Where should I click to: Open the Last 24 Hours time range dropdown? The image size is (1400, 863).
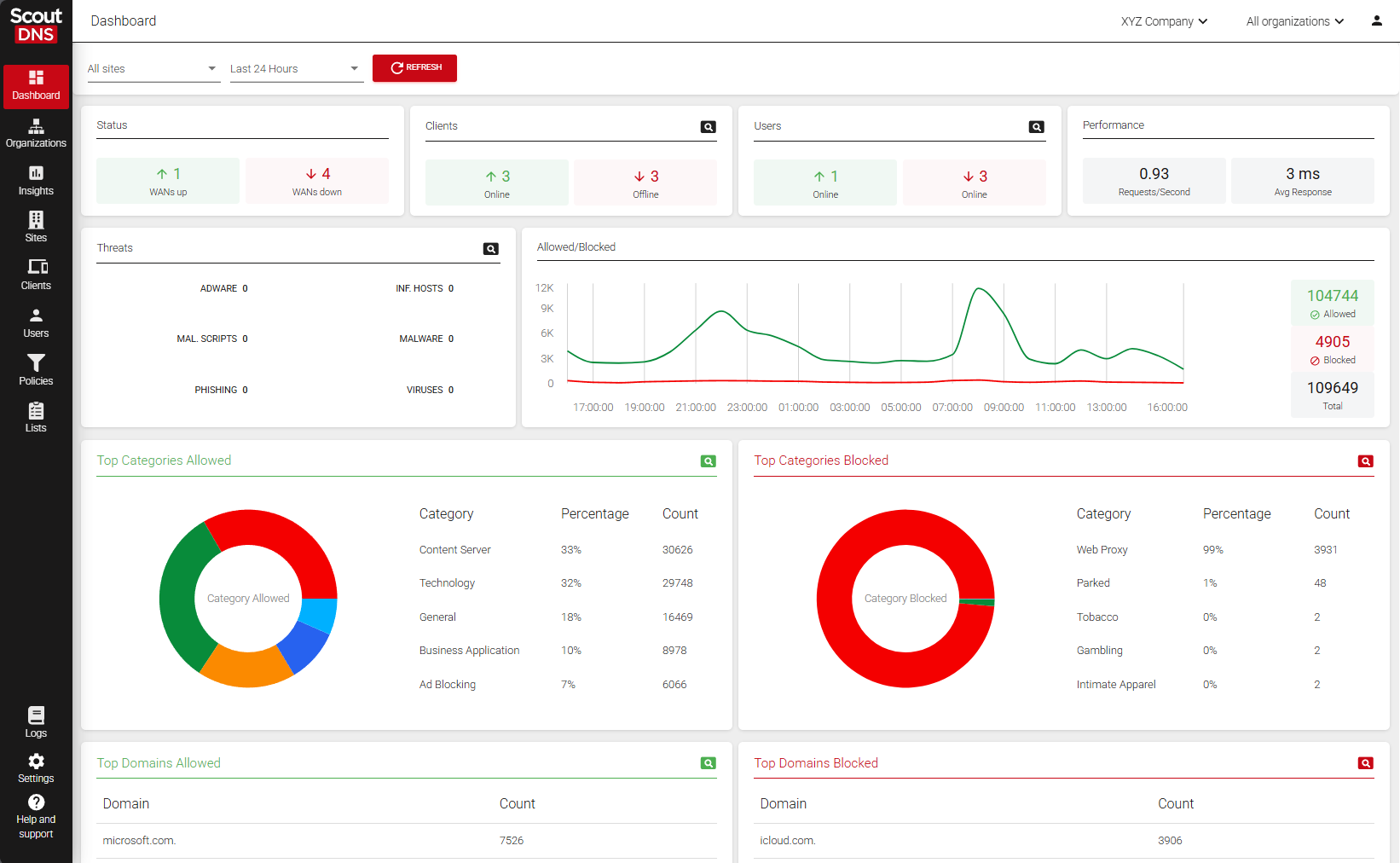(297, 69)
